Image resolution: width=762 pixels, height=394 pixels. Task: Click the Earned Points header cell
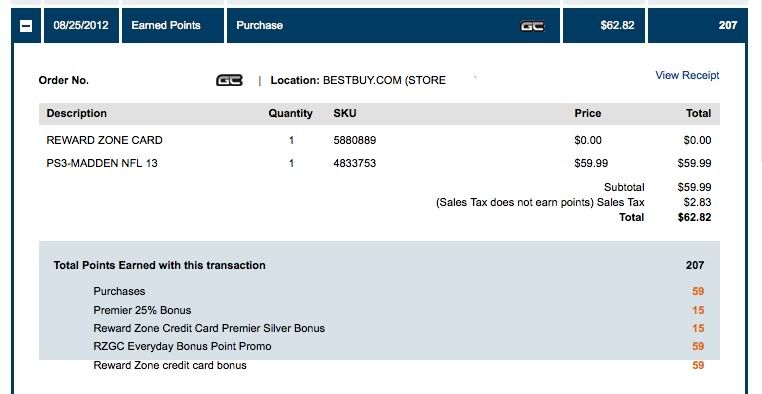click(173, 25)
